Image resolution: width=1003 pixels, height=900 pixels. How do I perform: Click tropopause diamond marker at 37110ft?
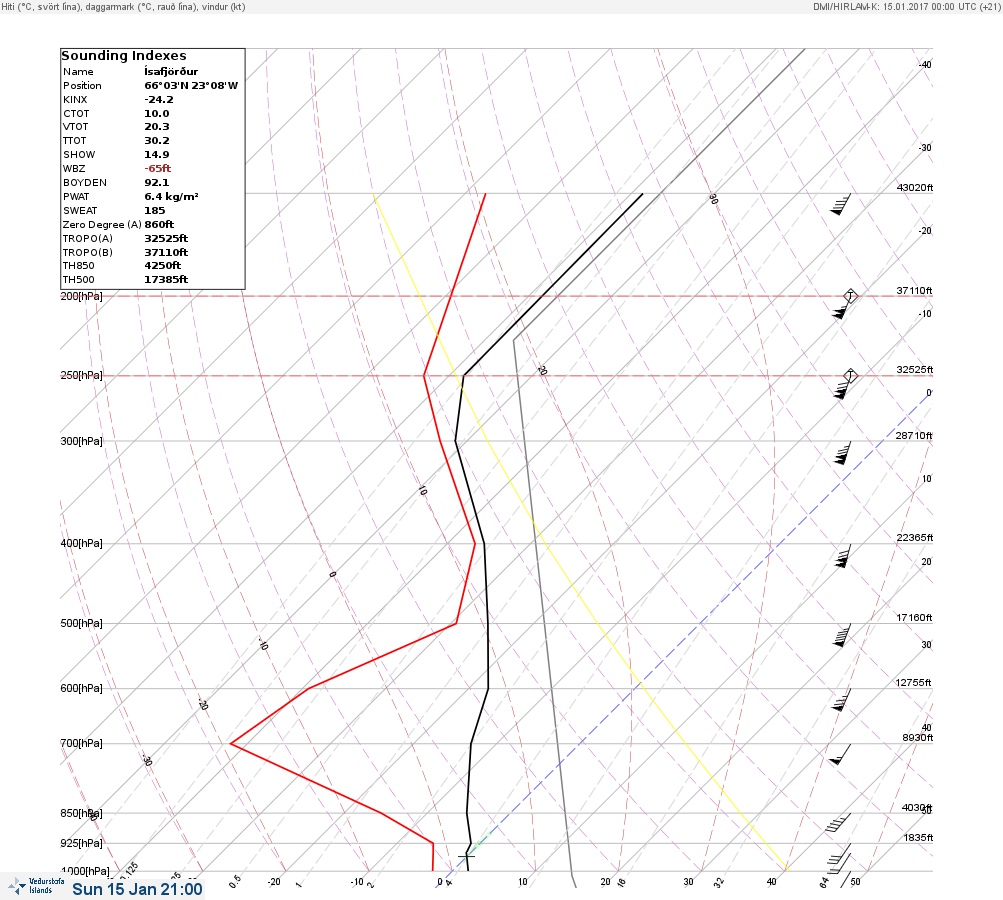850,296
